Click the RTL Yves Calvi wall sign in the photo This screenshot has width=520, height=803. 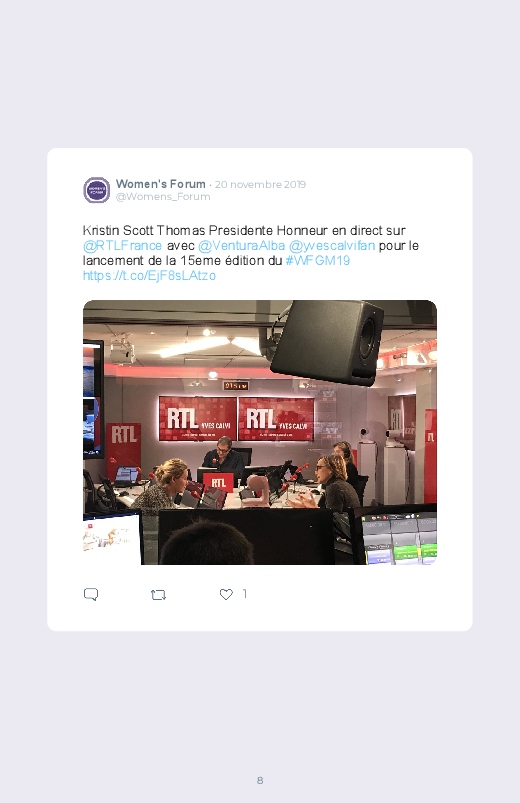236,418
